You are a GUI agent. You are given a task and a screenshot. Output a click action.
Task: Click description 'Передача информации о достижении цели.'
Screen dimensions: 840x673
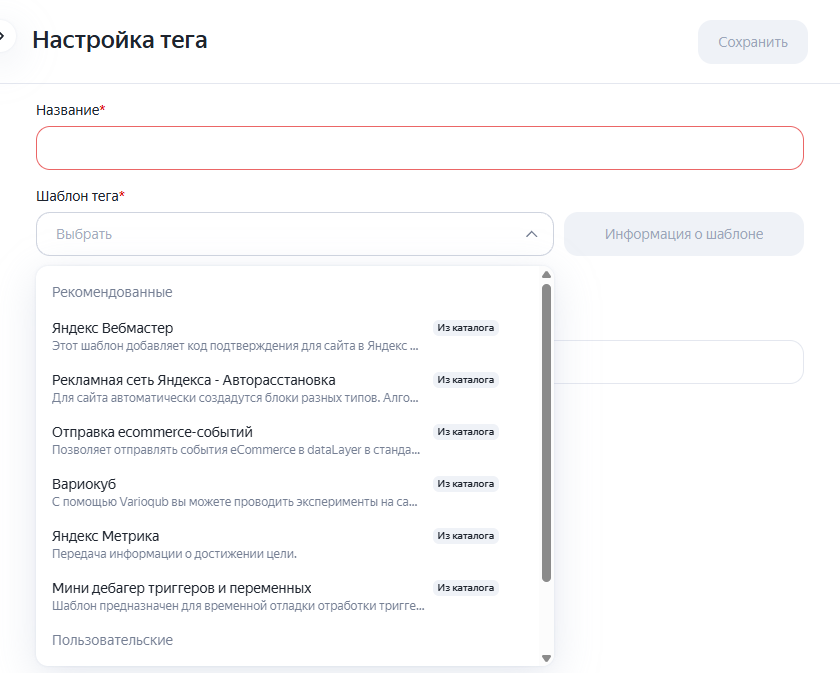[x=174, y=554]
